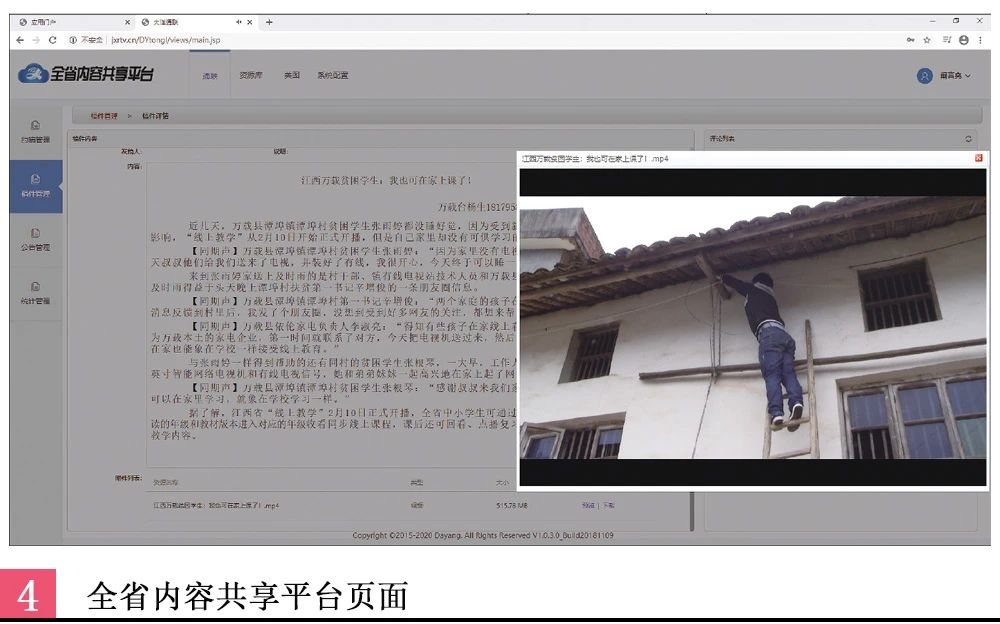Follow the 稿件管理 breadcrumb link
Viewport: 1000px width, 624px height.
[104, 115]
